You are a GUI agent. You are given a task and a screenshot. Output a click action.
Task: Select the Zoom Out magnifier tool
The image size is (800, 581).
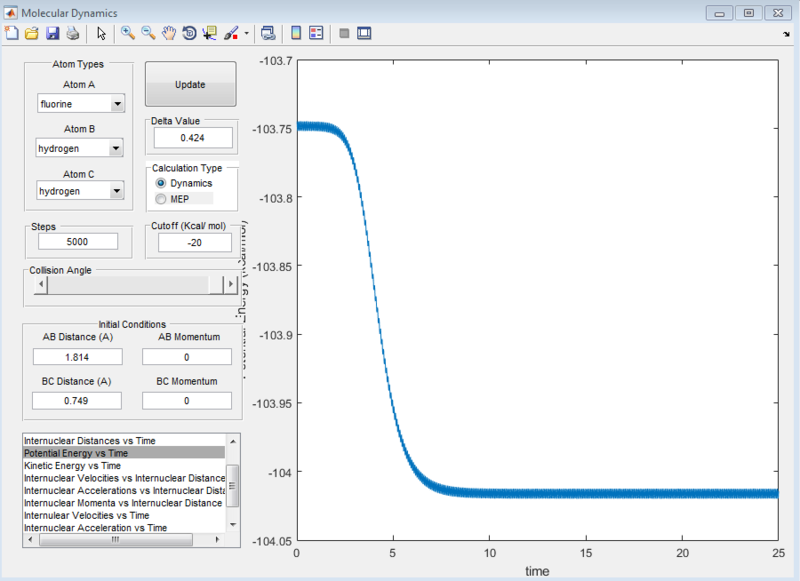(x=148, y=33)
